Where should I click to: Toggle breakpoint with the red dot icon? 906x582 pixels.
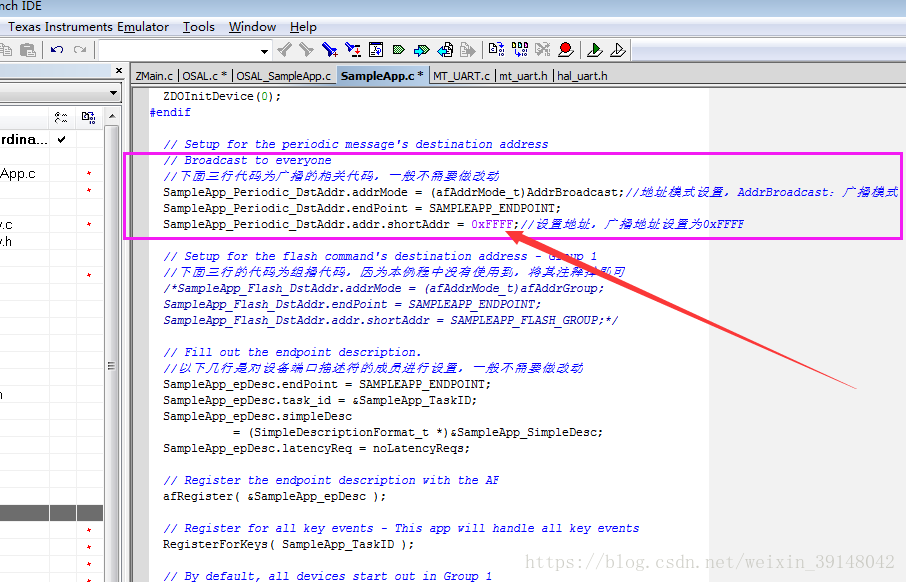click(566, 50)
